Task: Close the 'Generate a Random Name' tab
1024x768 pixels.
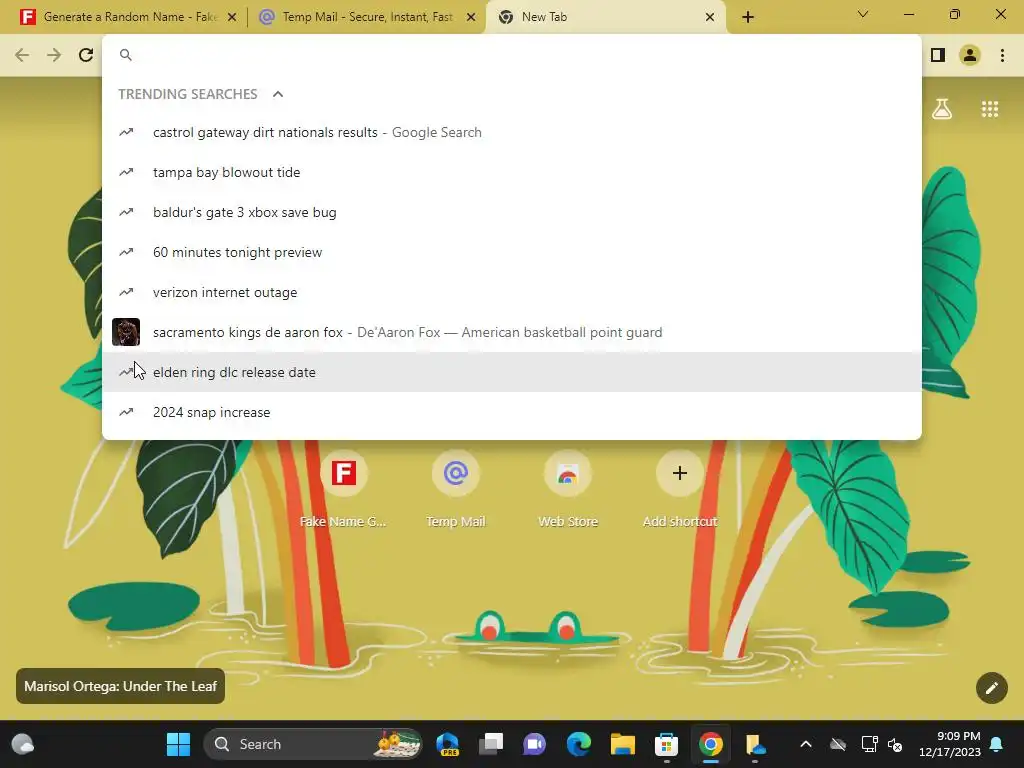Action: (232, 17)
